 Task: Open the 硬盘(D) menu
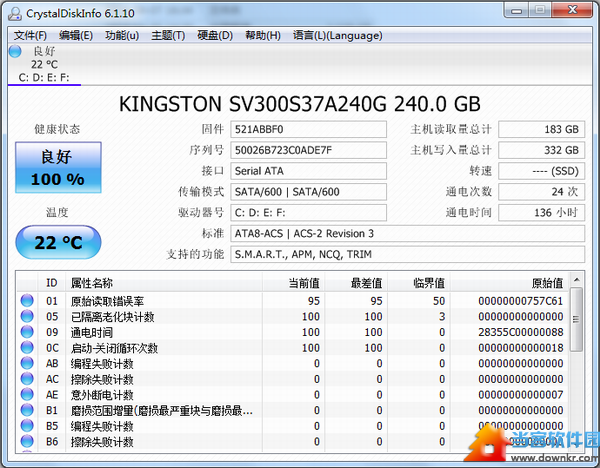point(215,36)
